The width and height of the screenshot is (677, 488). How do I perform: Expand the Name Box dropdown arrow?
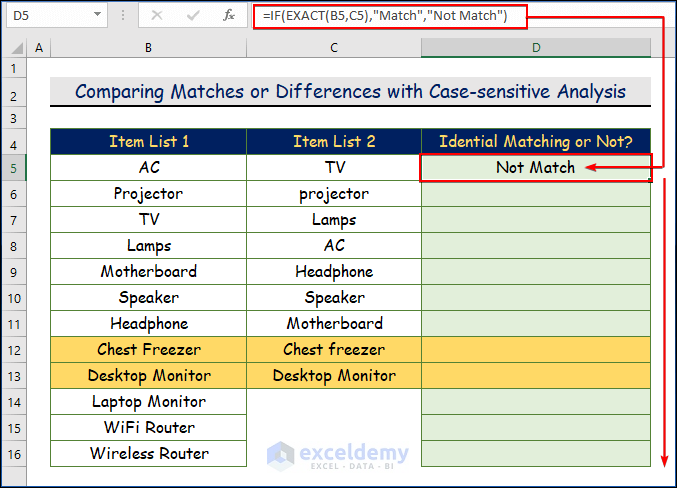pos(96,15)
